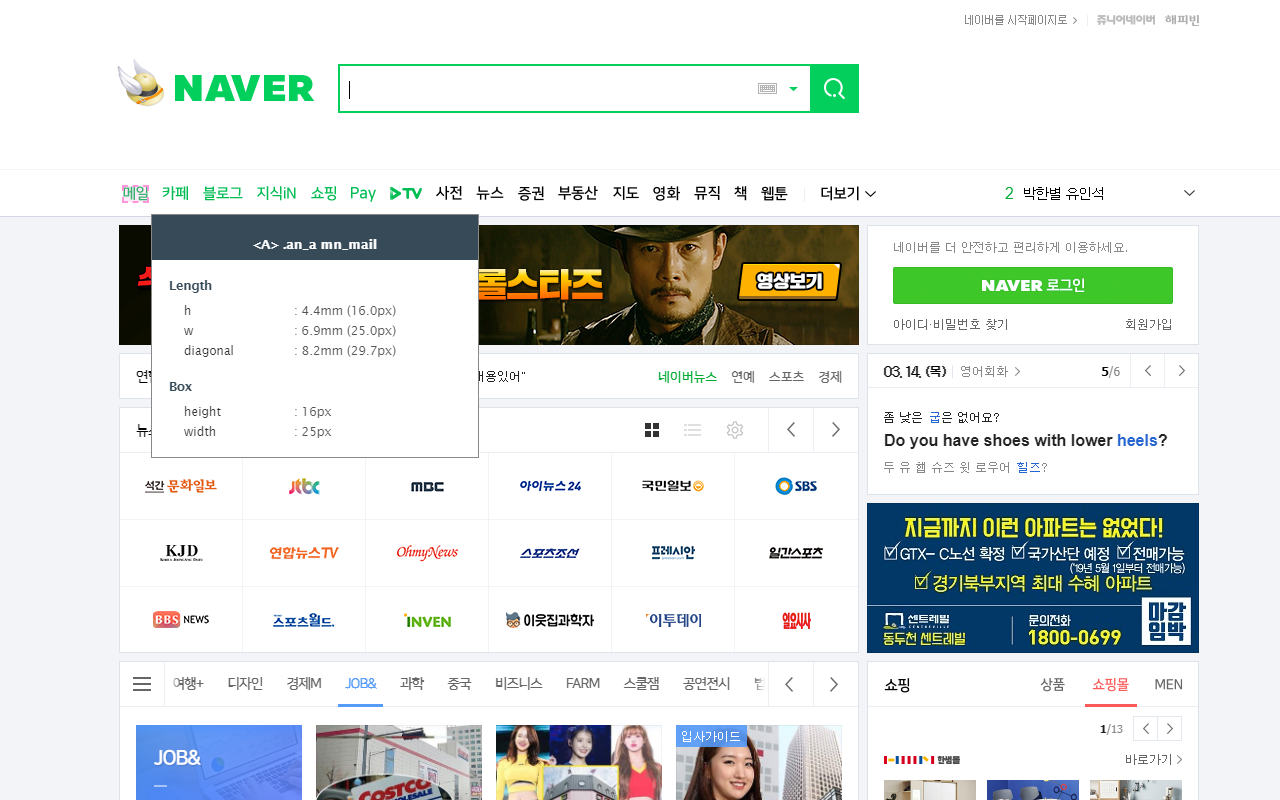This screenshot has width=1280, height=800.
Task: Expand the 더보기 more services menu
Action: 848,193
